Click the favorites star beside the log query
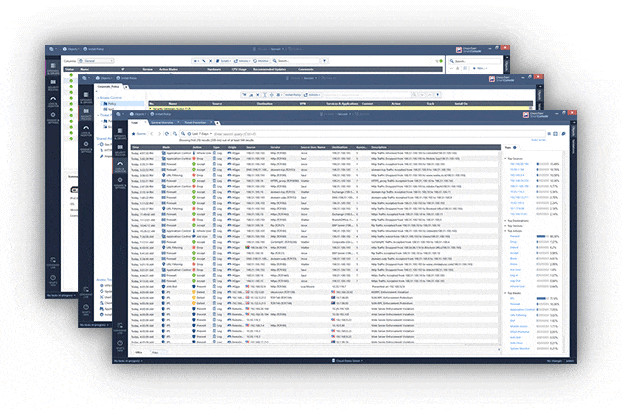Image resolution: width=622 pixels, height=409 pixels. (x=137, y=131)
